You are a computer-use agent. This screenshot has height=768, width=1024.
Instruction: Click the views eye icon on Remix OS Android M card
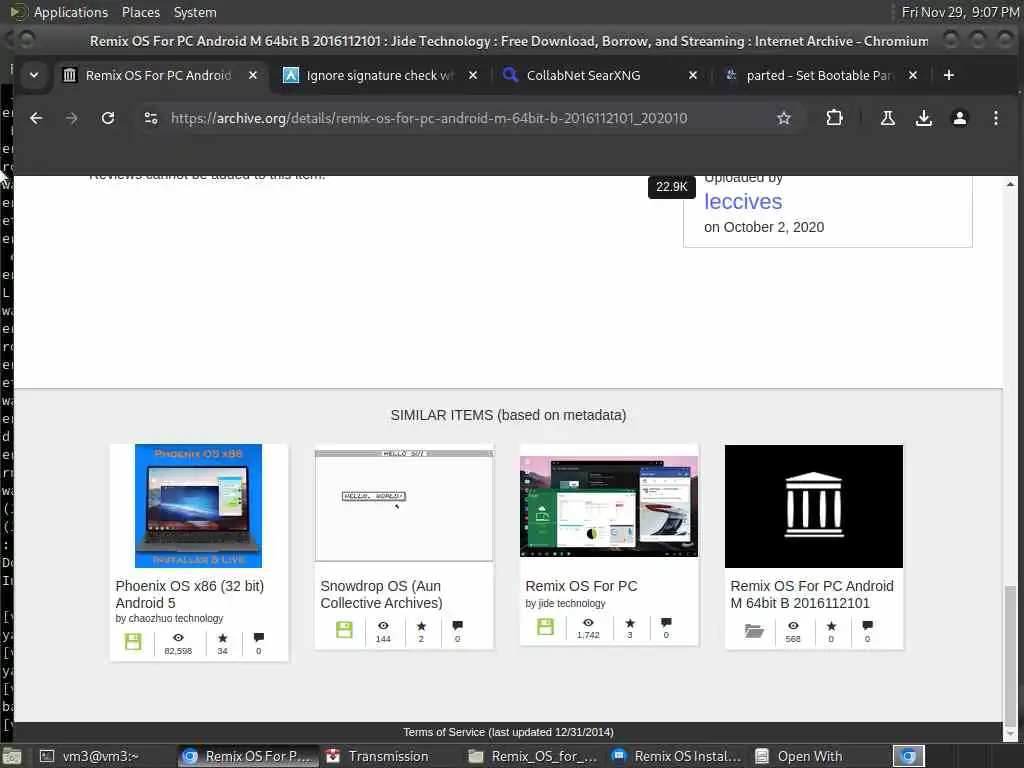793,626
